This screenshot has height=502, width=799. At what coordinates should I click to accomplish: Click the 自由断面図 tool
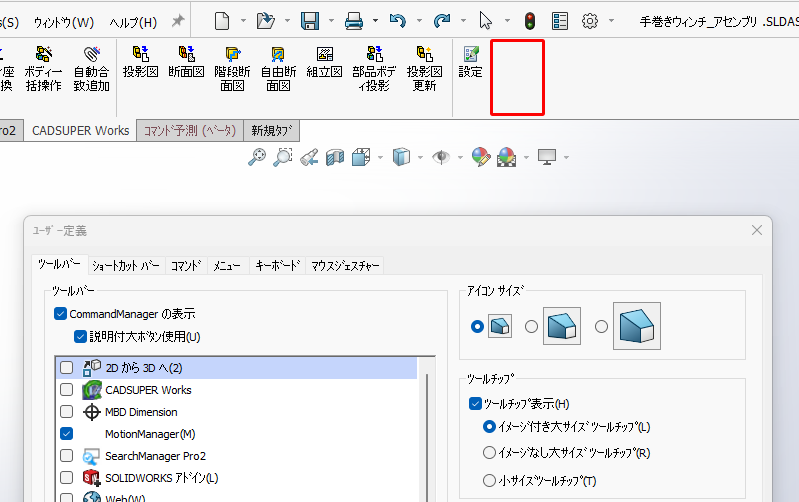pos(278,69)
